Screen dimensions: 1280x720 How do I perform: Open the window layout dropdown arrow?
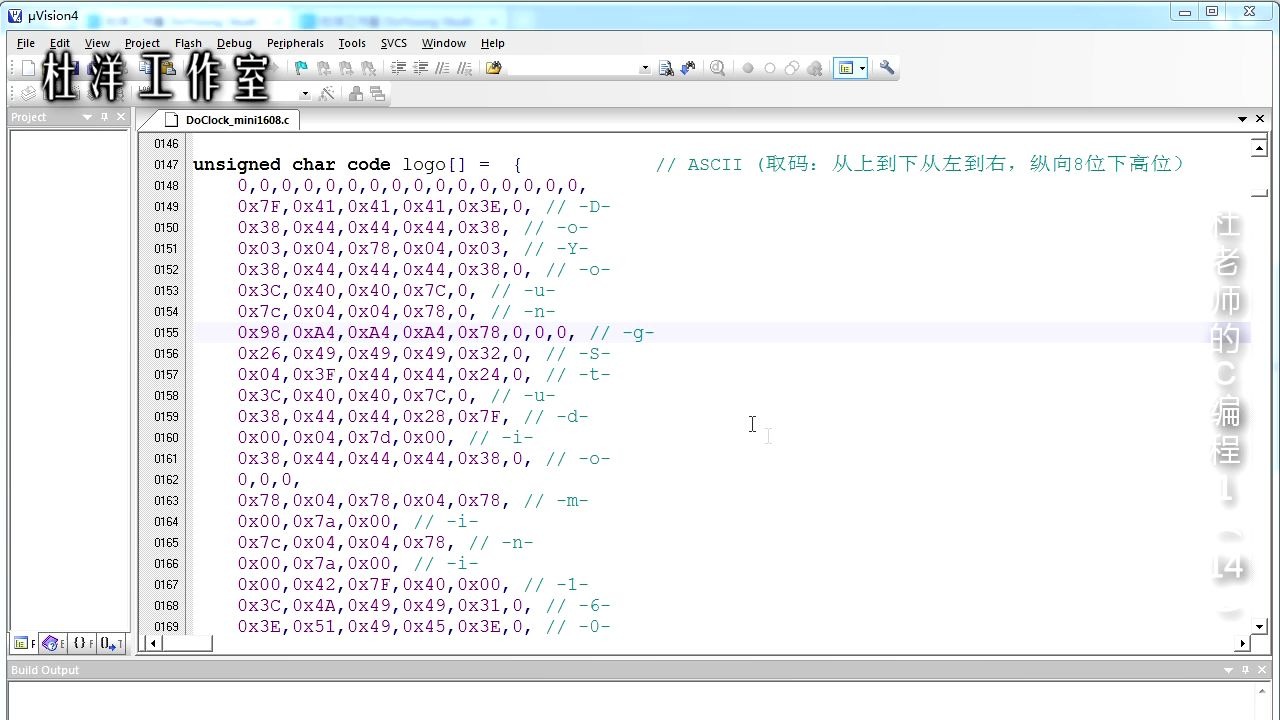(x=862, y=68)
